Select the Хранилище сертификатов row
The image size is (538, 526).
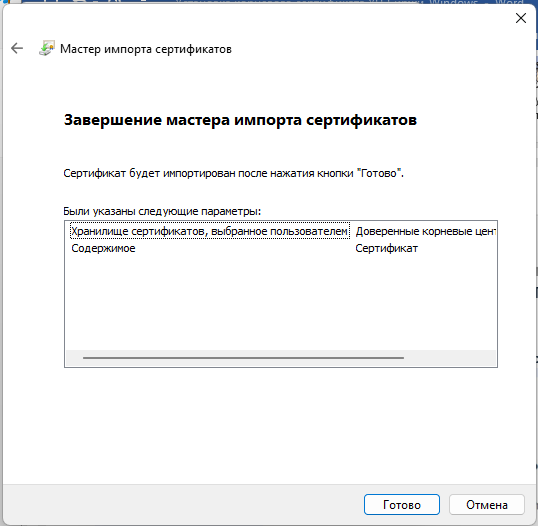[x=210, y=231]
